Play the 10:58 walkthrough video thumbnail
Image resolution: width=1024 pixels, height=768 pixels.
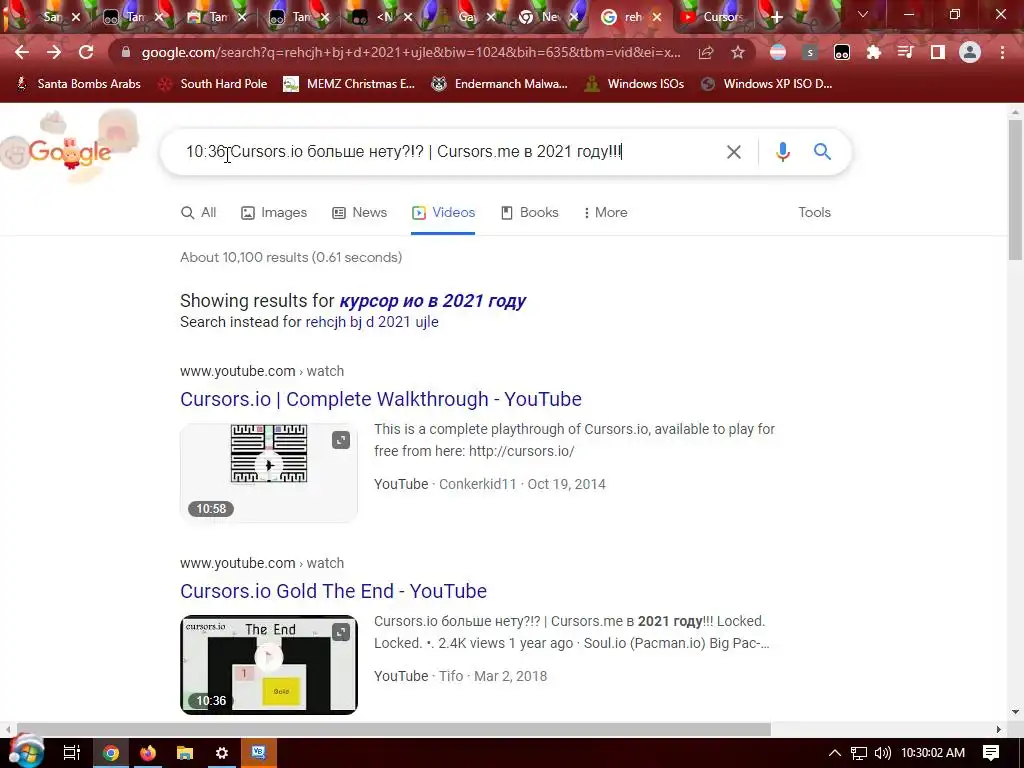268,472
